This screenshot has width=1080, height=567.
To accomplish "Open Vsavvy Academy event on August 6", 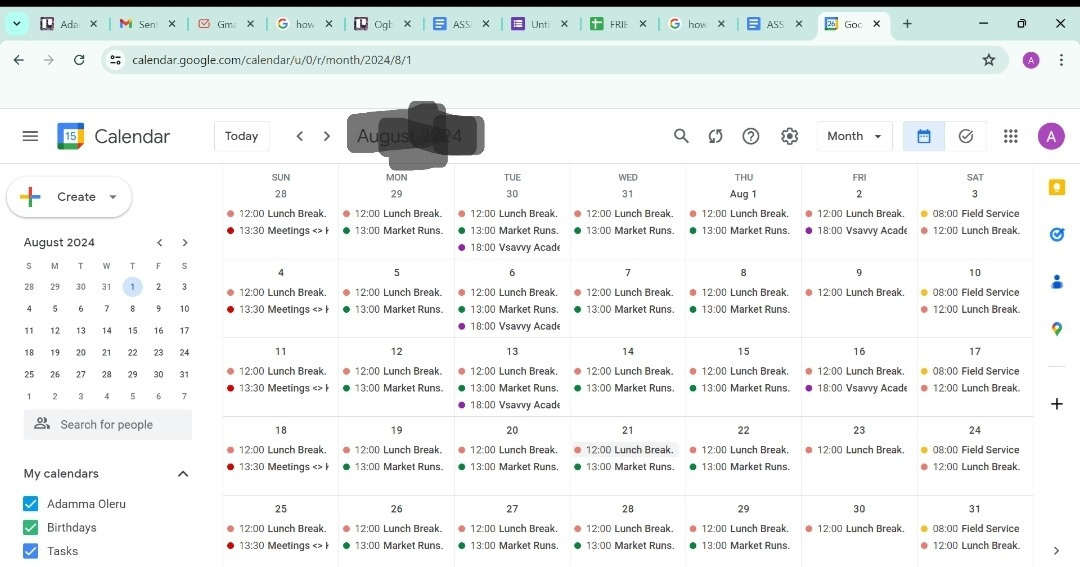I will [512, 327].
